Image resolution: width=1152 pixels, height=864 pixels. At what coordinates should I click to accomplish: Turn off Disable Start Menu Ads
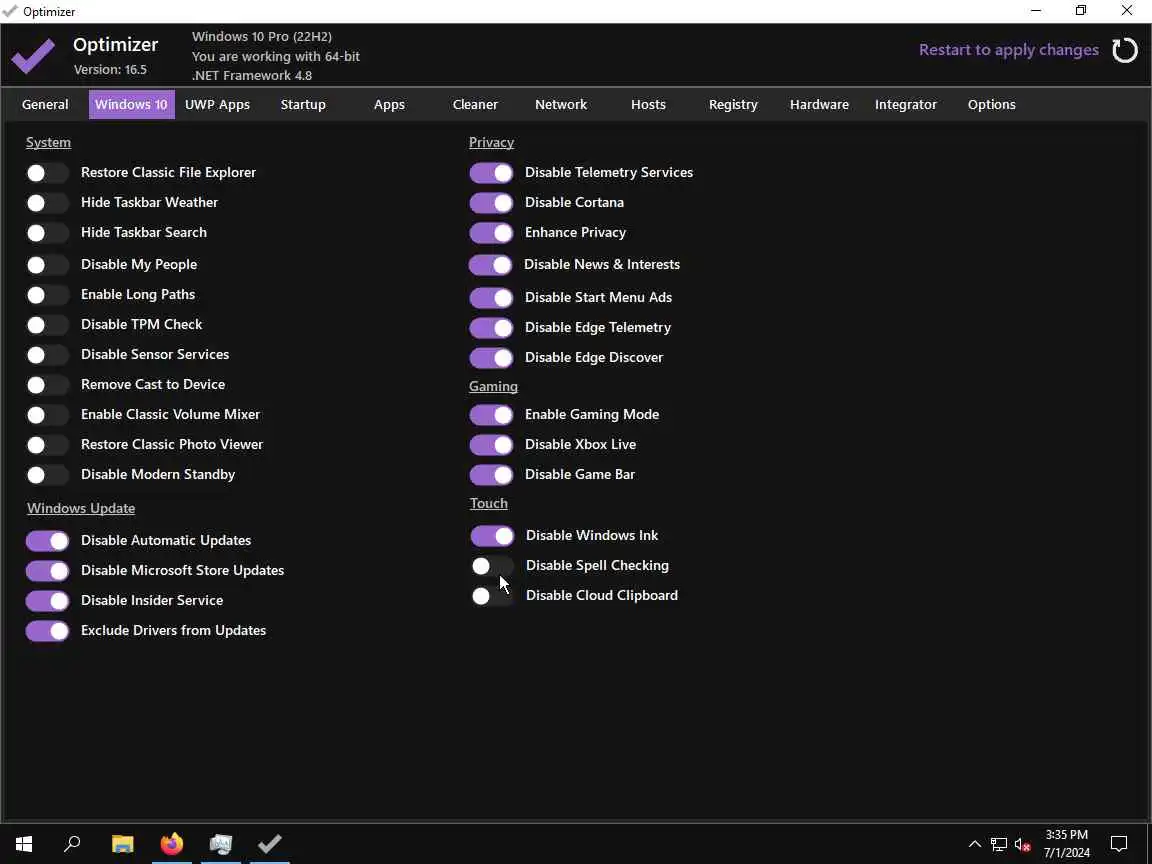(x=491, y=298)
